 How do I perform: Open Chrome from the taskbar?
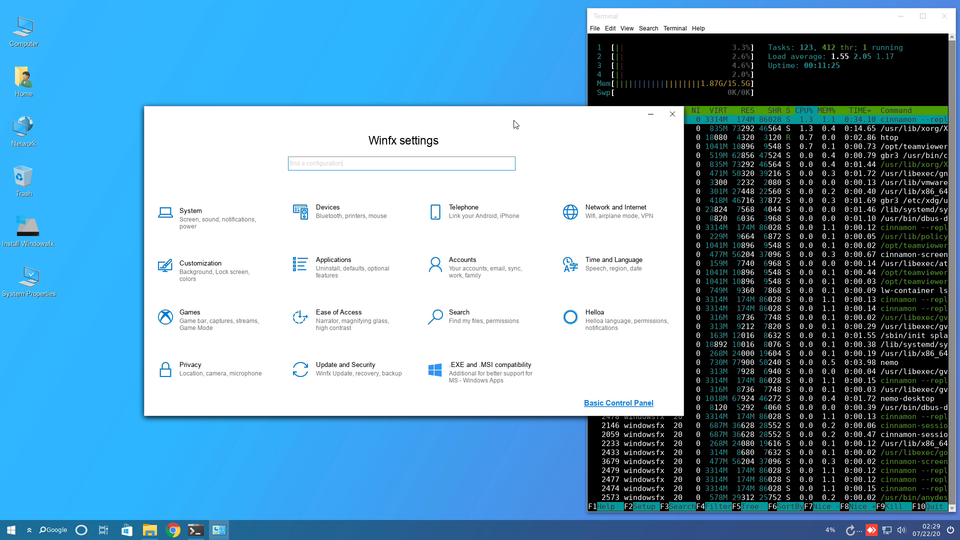pos(173,530)
